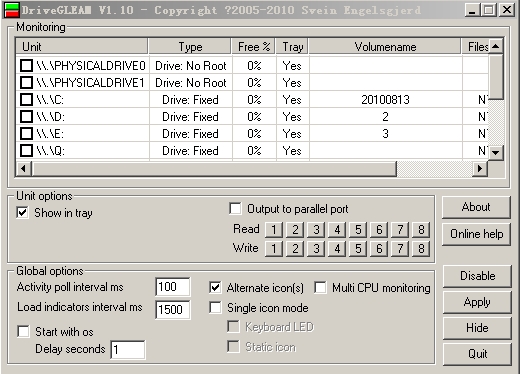Screen dimensions: 520x374
Task: Select Write pin 1
Action: point(274,249)
